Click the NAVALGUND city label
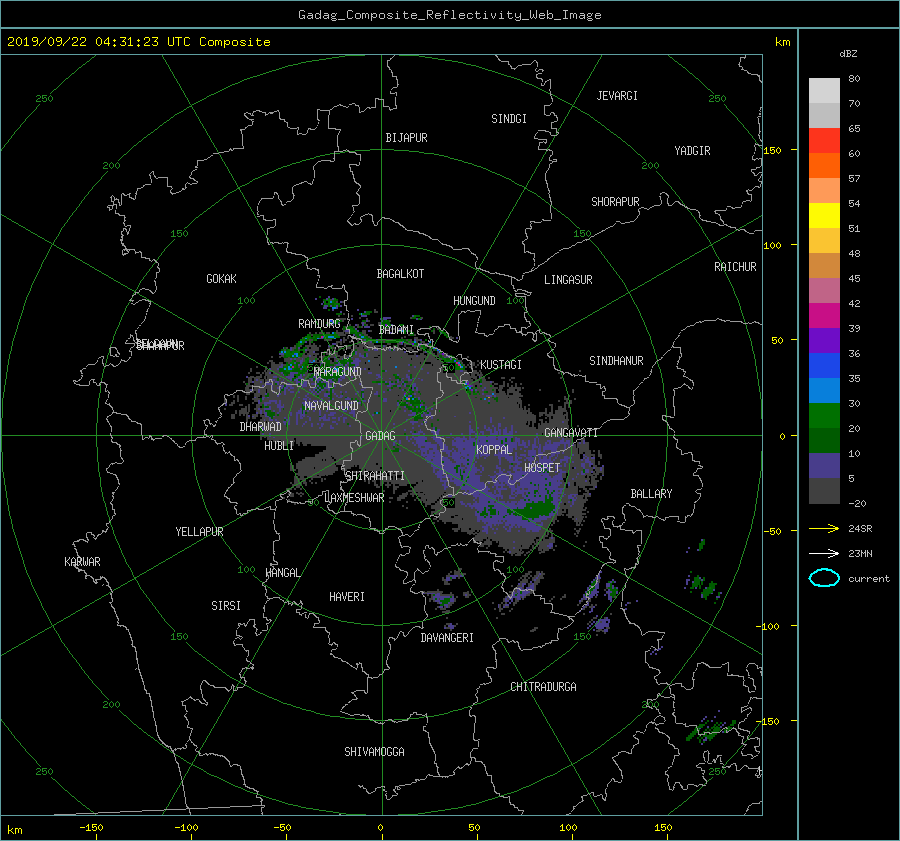 click(331, 406)
